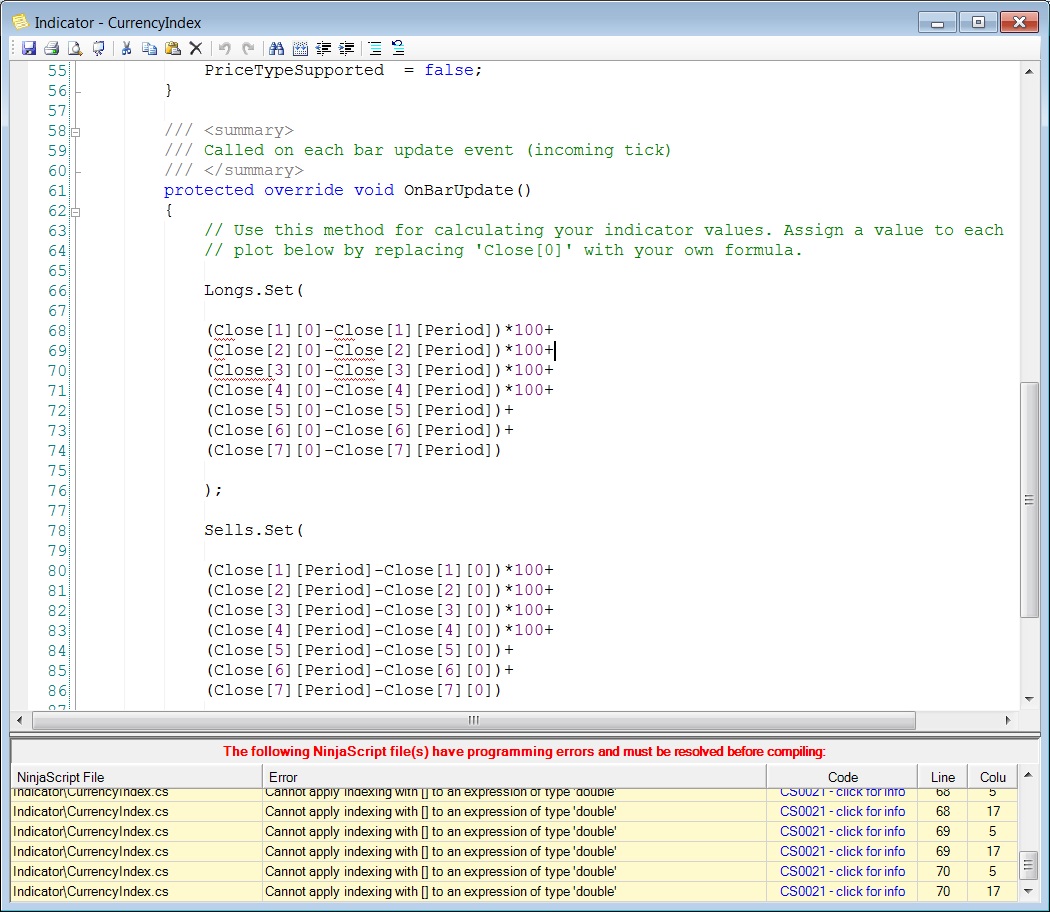Select error message text for line 69 column 5
The height and width of the screenshot is (912, 1050).
tap(441, 832)
